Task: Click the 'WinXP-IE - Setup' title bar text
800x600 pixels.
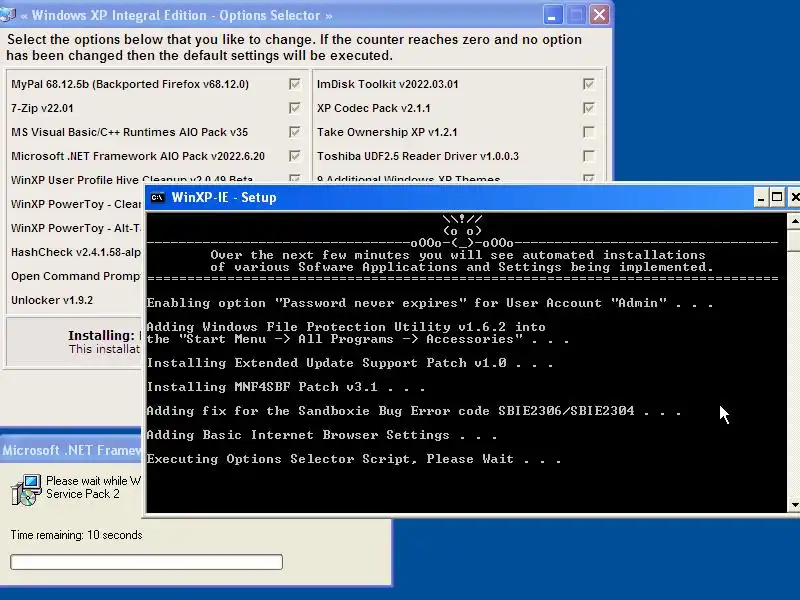Action: (x=224, y=197)
